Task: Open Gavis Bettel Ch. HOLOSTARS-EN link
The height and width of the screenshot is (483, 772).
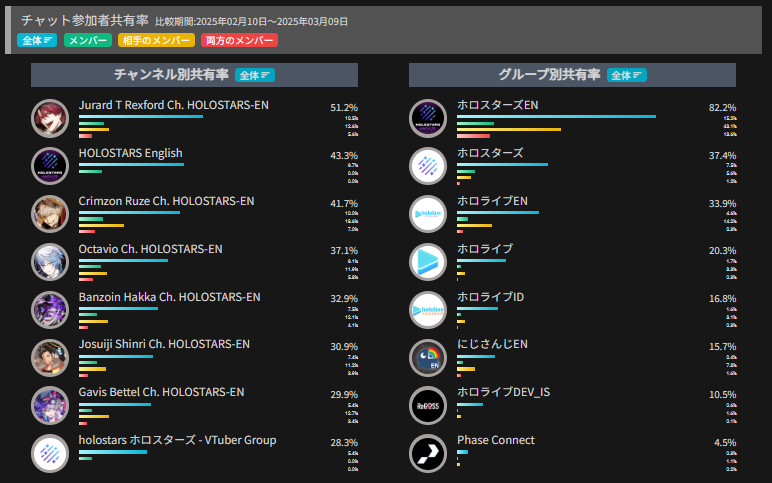Action: [161, 392]
